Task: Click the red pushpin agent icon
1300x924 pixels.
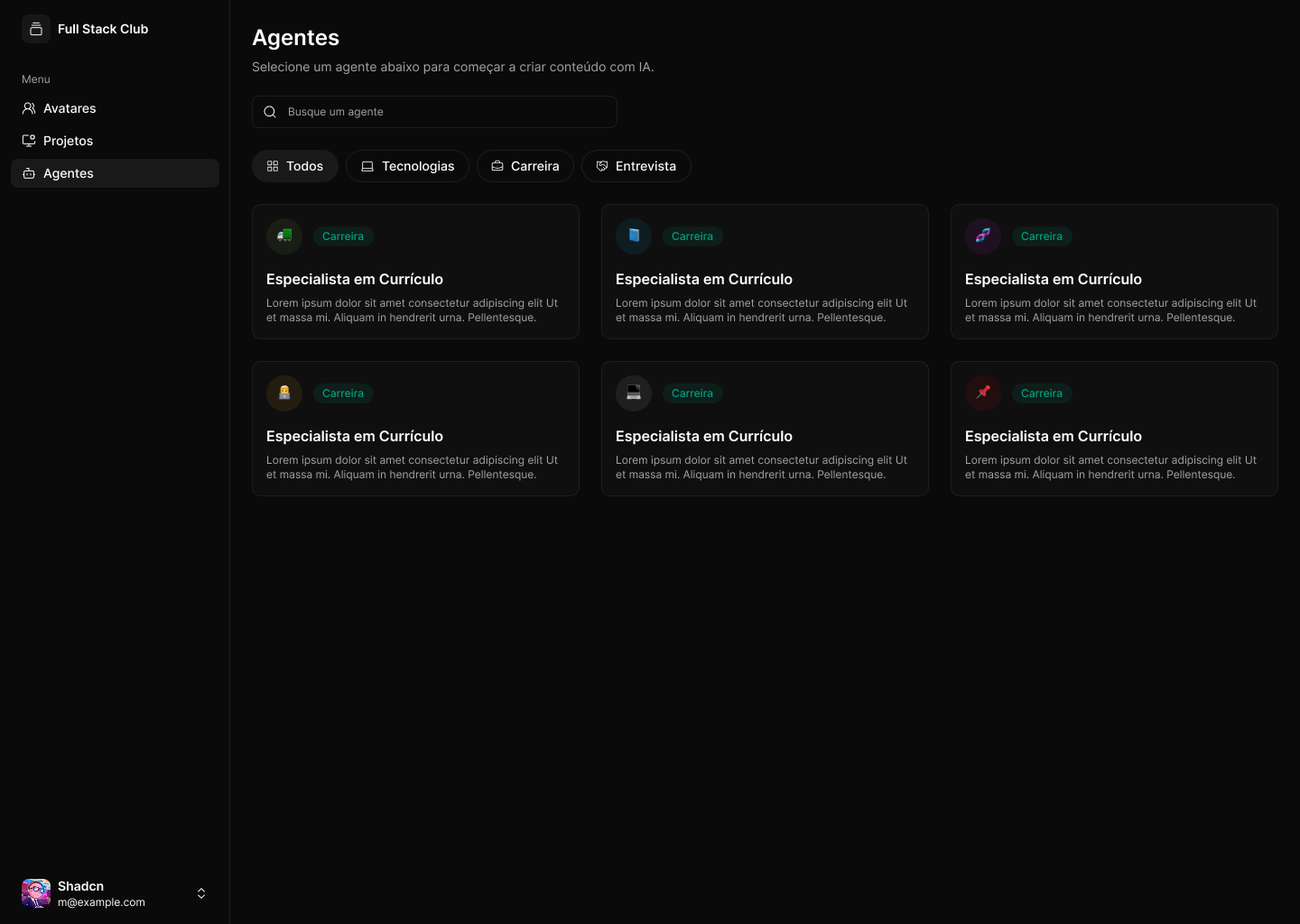Action: click(983, 393)
